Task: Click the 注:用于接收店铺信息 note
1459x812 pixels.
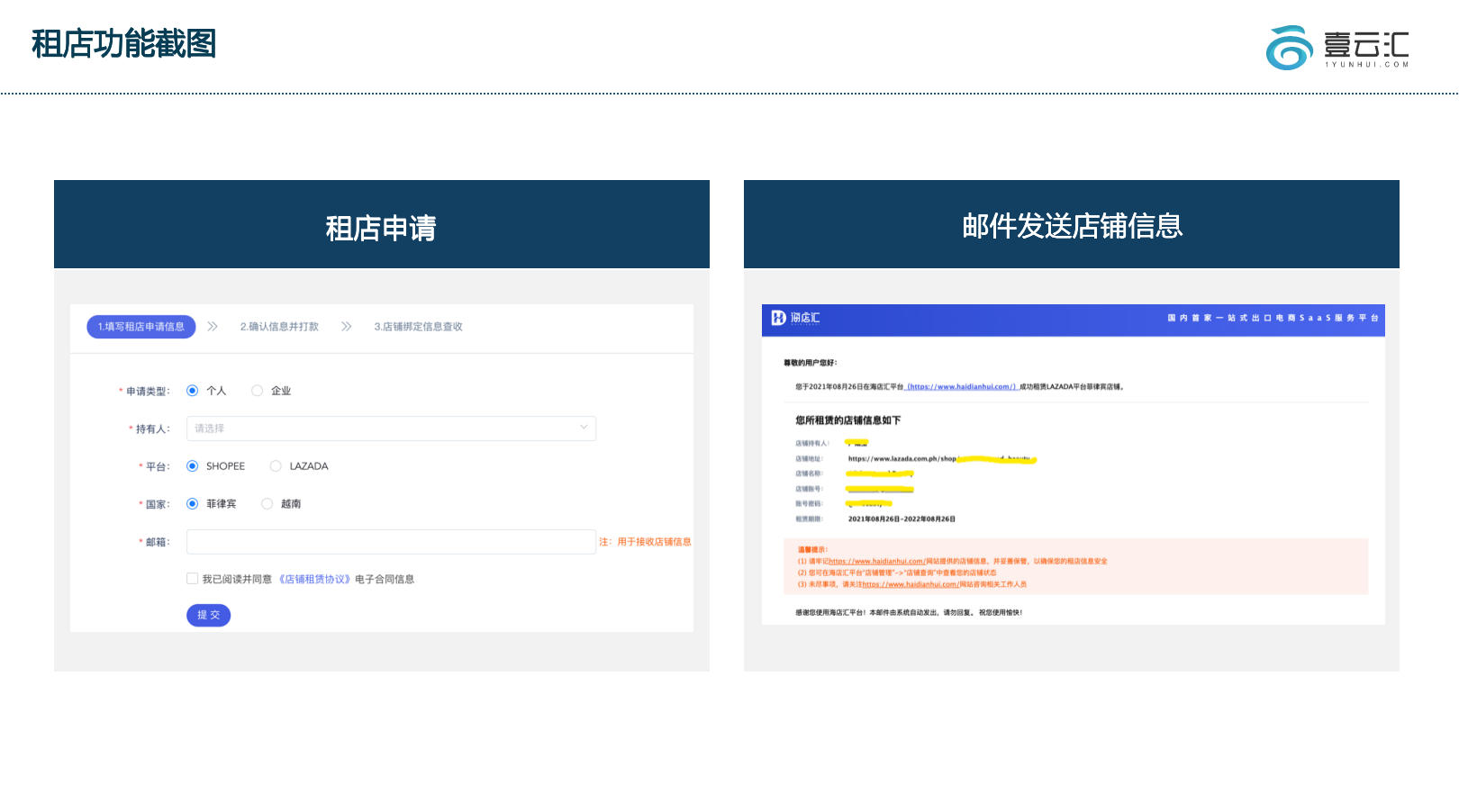Action: point(645,542)
